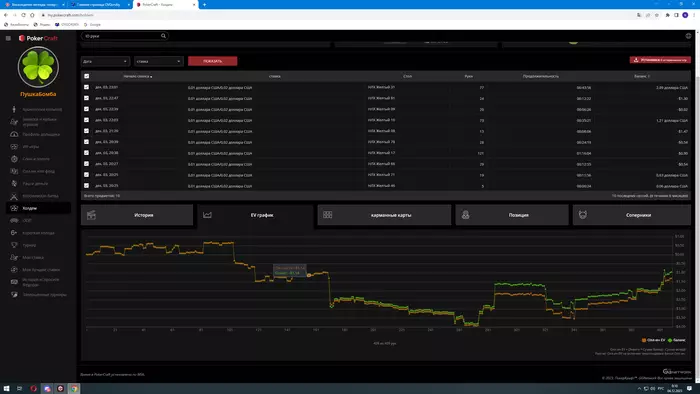Click the Соперники mask icon
This screenshot has height=394, width=700.
[x=583, y=215]
